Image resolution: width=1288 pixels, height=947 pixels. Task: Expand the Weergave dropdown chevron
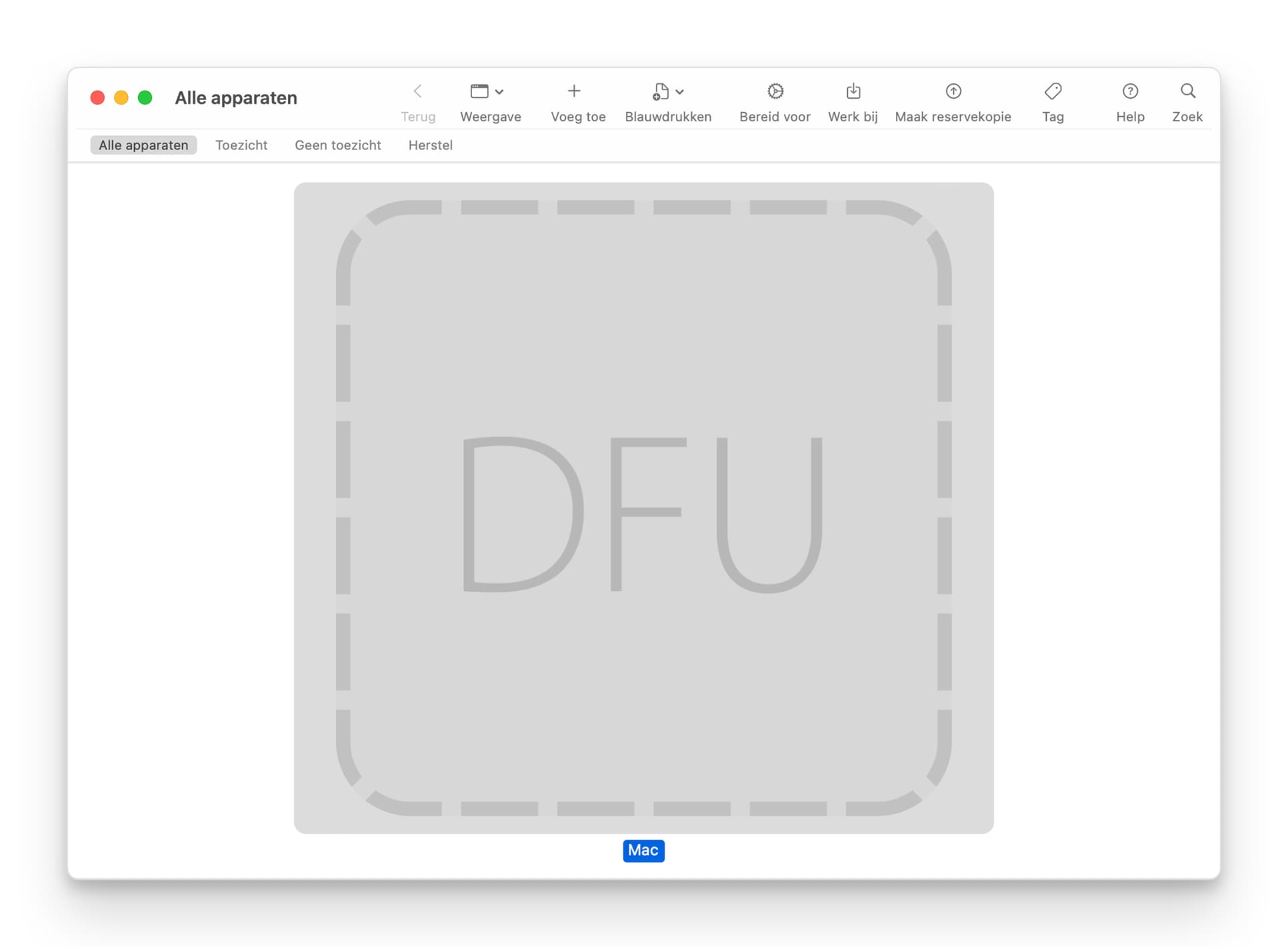pos(499,92)
